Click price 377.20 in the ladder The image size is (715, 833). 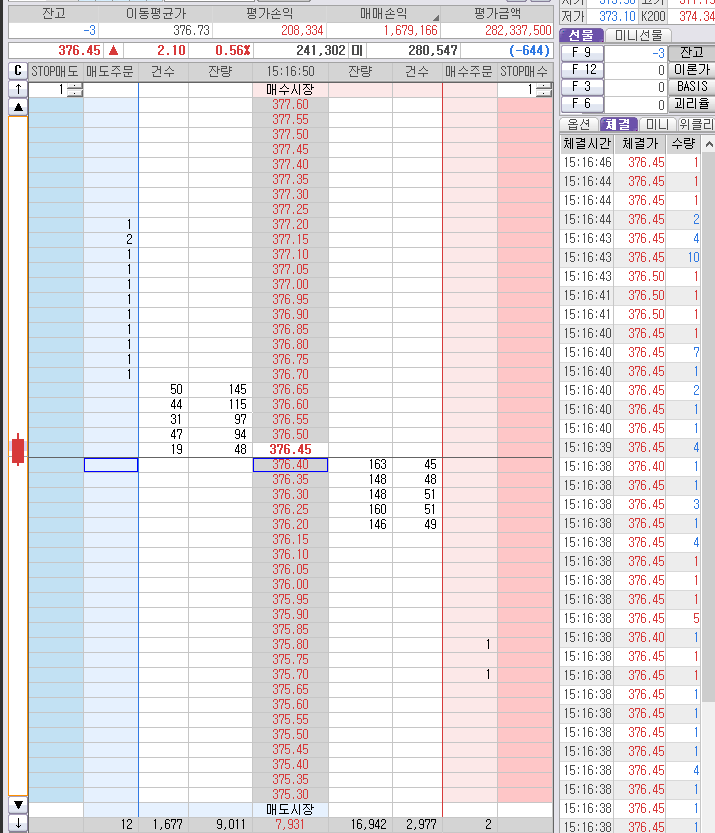pos(290,224)
